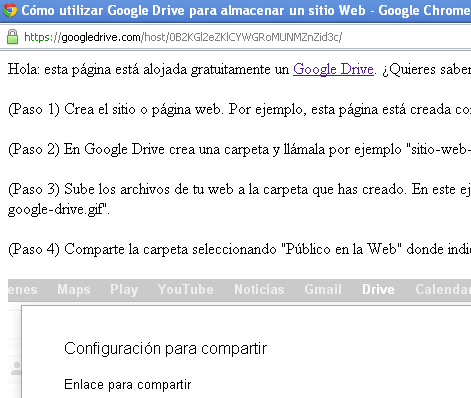This screenshot has height=398, width=471.
Task: Click the "Enlace para compartir" label
Action: [128, 385]
